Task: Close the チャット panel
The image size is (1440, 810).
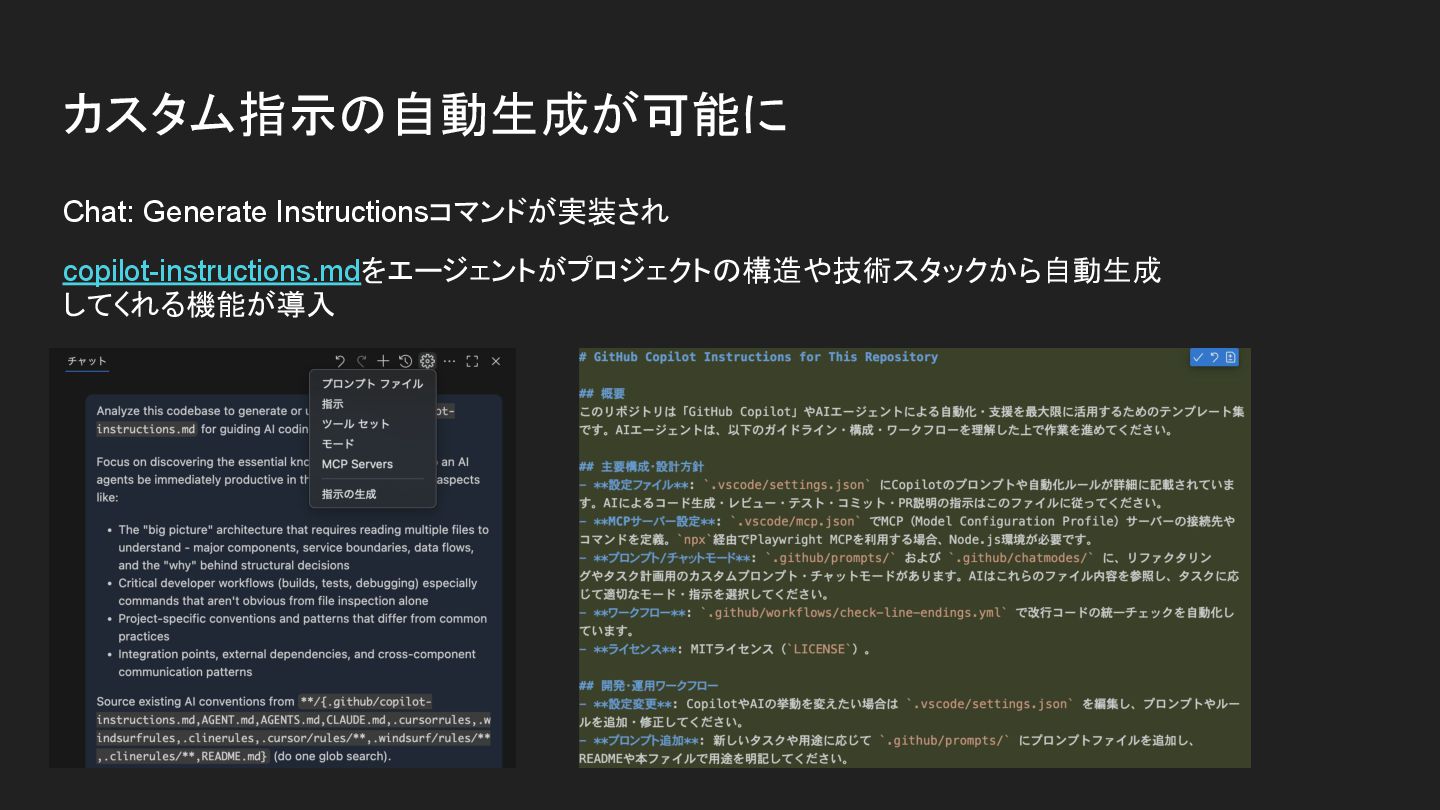Action: [496, 361]
